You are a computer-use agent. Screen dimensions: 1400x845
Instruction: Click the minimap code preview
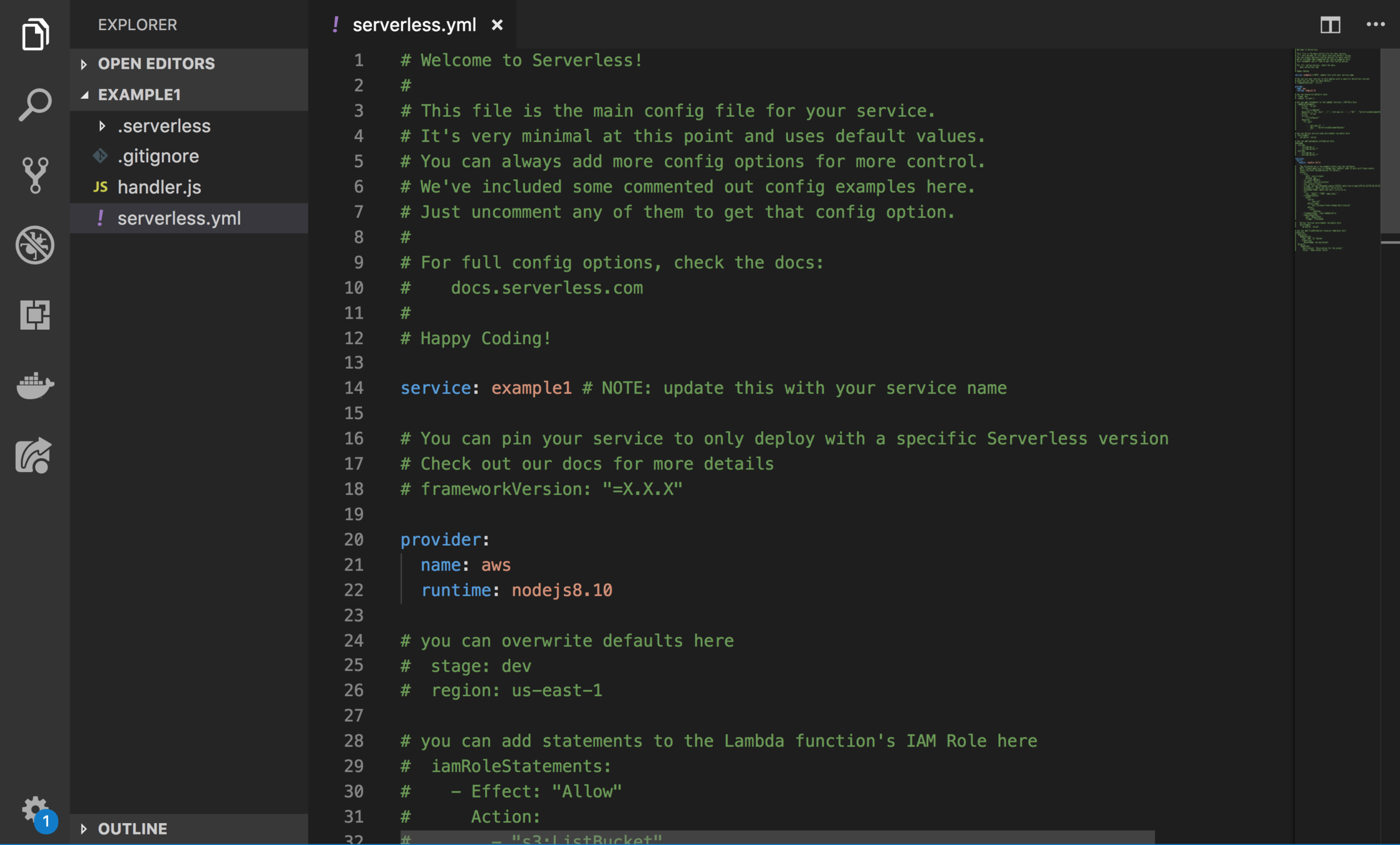click(x=1336, y=150)
